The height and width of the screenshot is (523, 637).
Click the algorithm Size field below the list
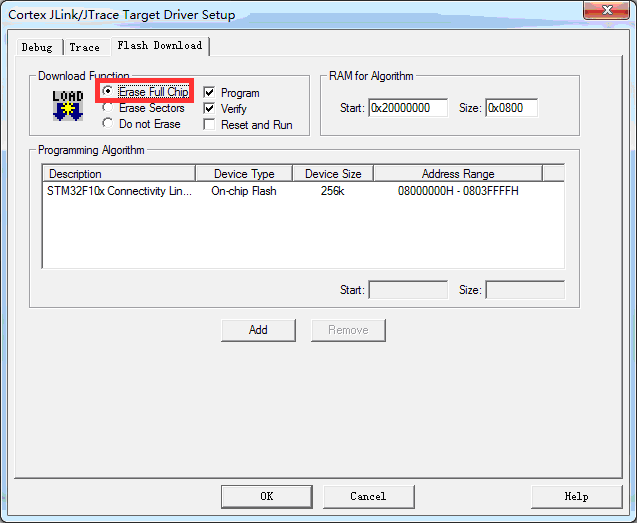pyautogui.click(x=525, y=290)
